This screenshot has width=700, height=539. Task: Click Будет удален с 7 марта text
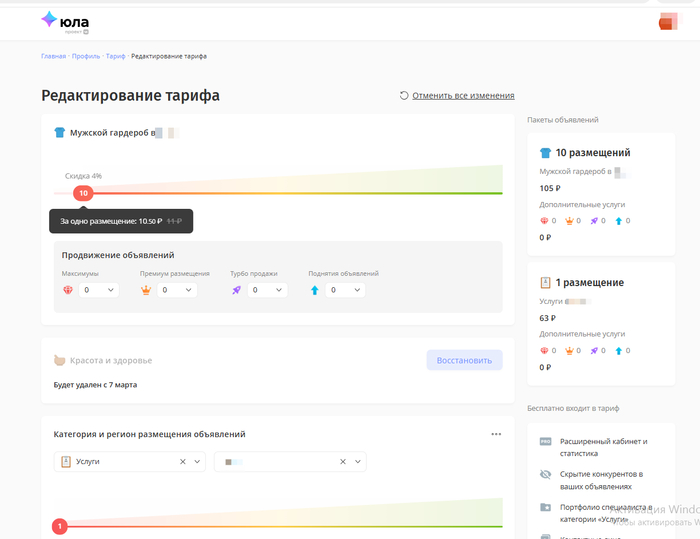95,384
